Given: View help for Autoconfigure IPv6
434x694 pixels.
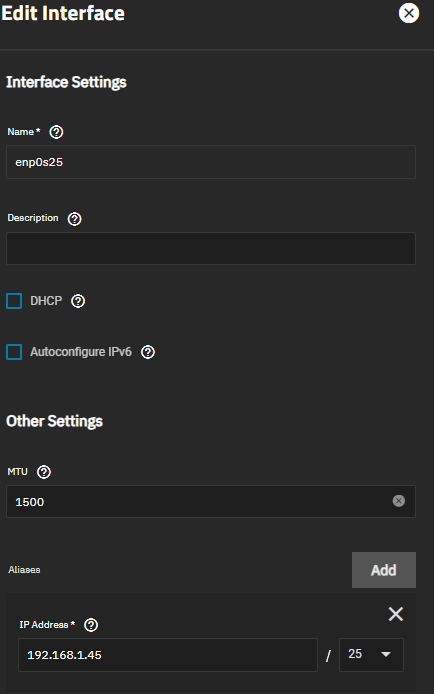Looking at the screenshot, I should point(148,352).
